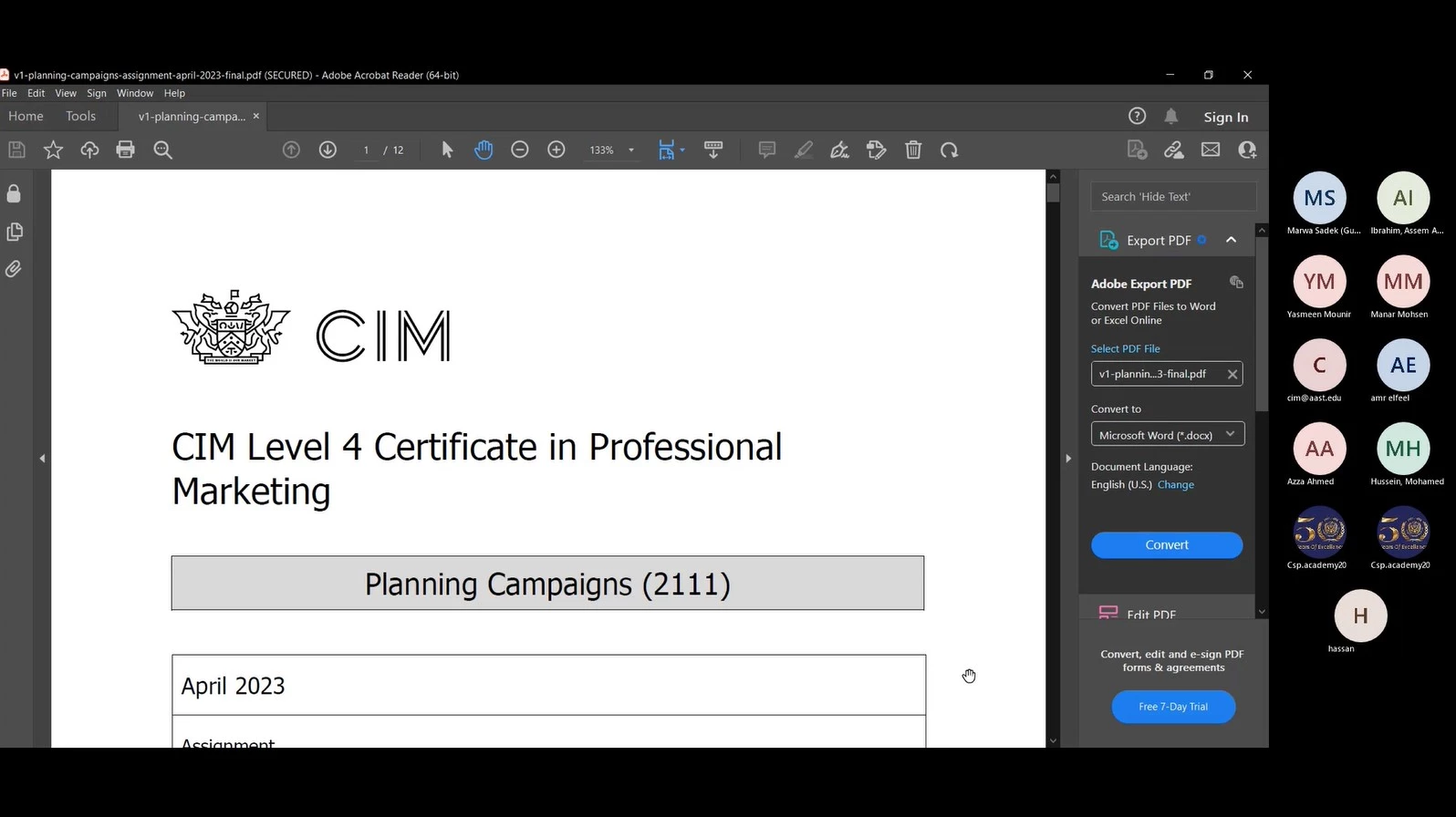Screen dimensions: 1456x817
Task: Open the Edit menu
Action: pos(36,93)
